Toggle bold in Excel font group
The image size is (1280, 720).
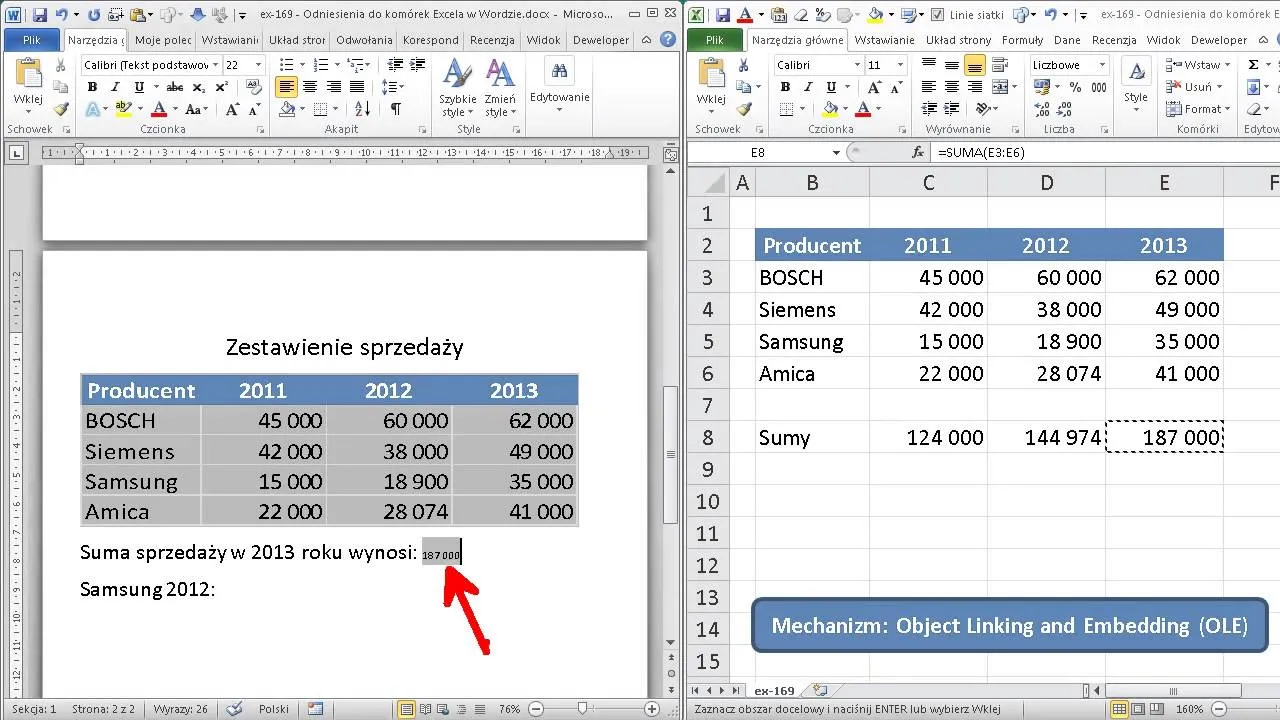point(784,87)
